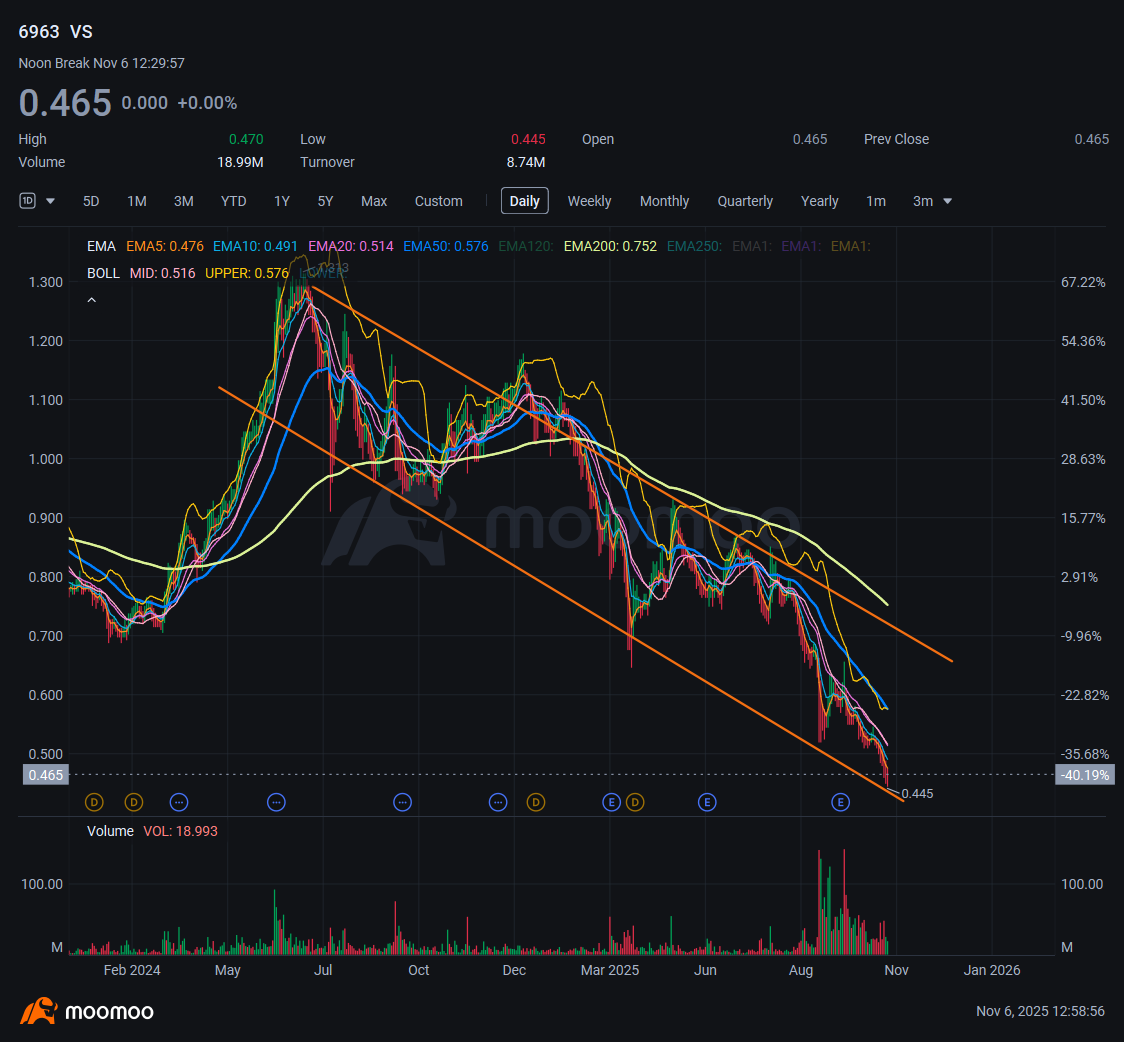
Task: Click the EMA50 value label
Action: (446, 247)
